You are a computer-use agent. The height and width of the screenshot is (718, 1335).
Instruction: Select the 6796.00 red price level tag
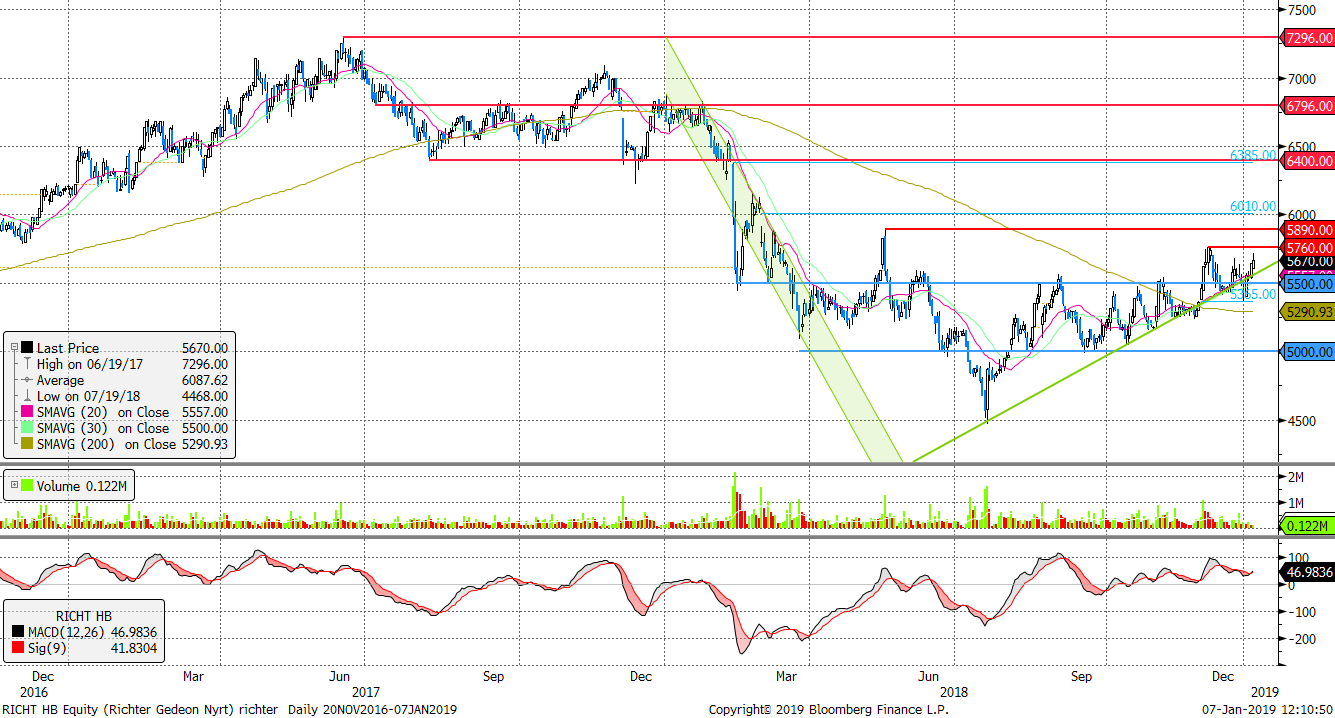pyautogui.click(x=1309, y=105)
